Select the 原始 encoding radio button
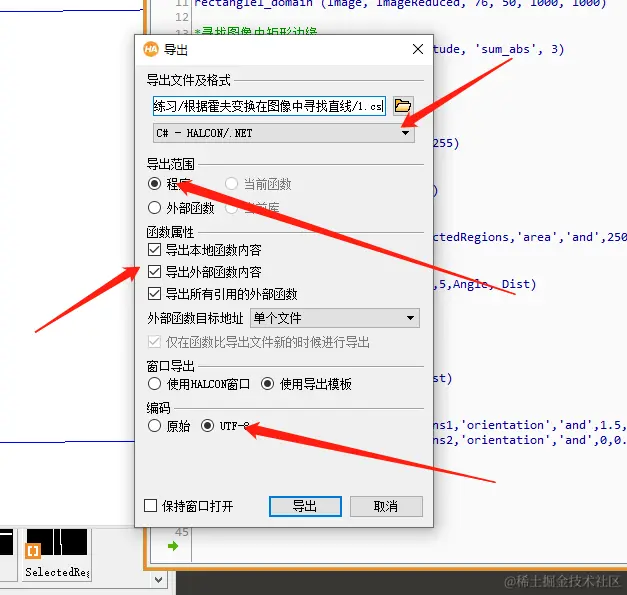This screenshot has height=595, width=627. 154,426
